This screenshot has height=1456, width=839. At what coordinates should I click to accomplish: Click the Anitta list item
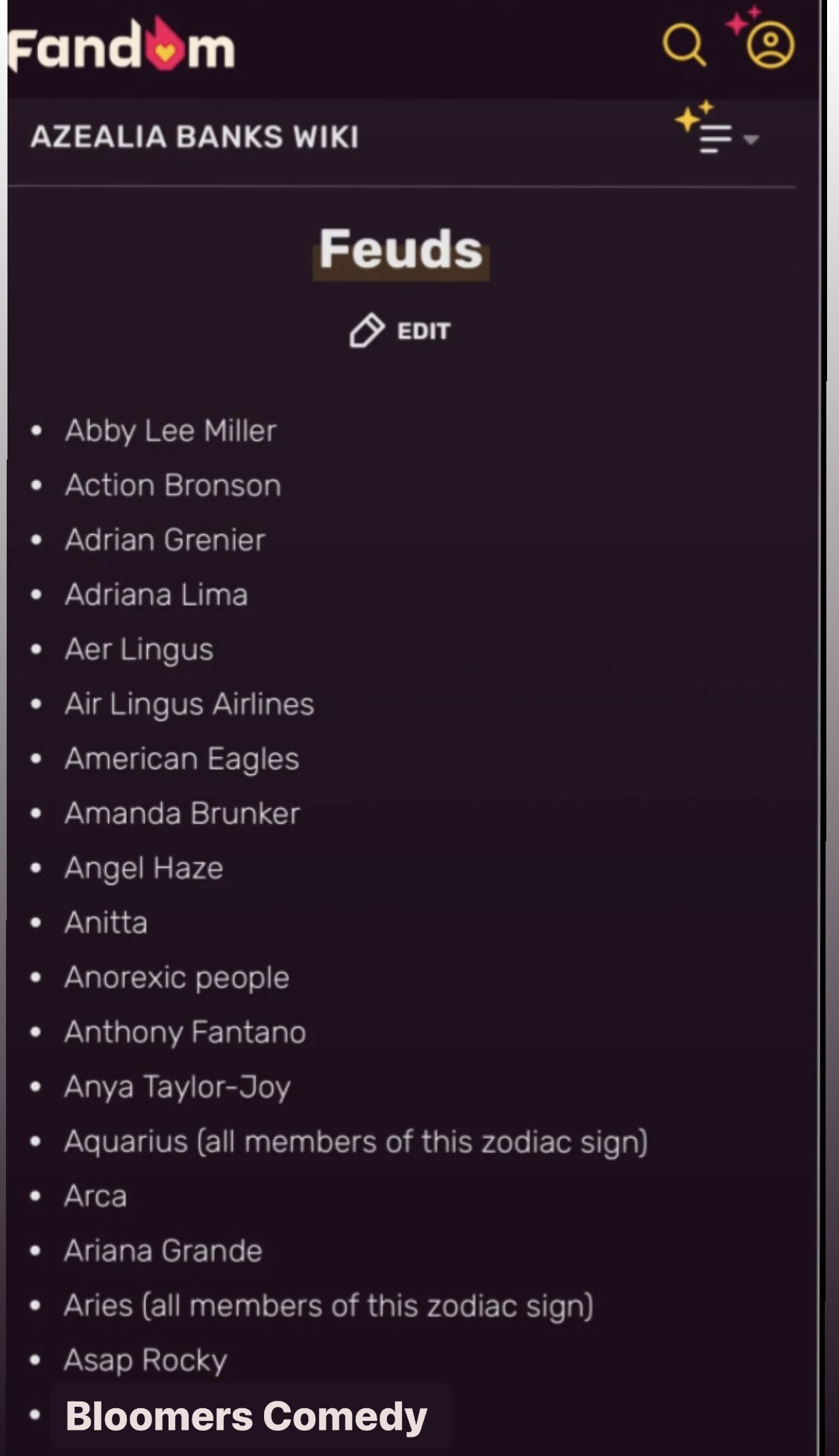pos(106,923)
